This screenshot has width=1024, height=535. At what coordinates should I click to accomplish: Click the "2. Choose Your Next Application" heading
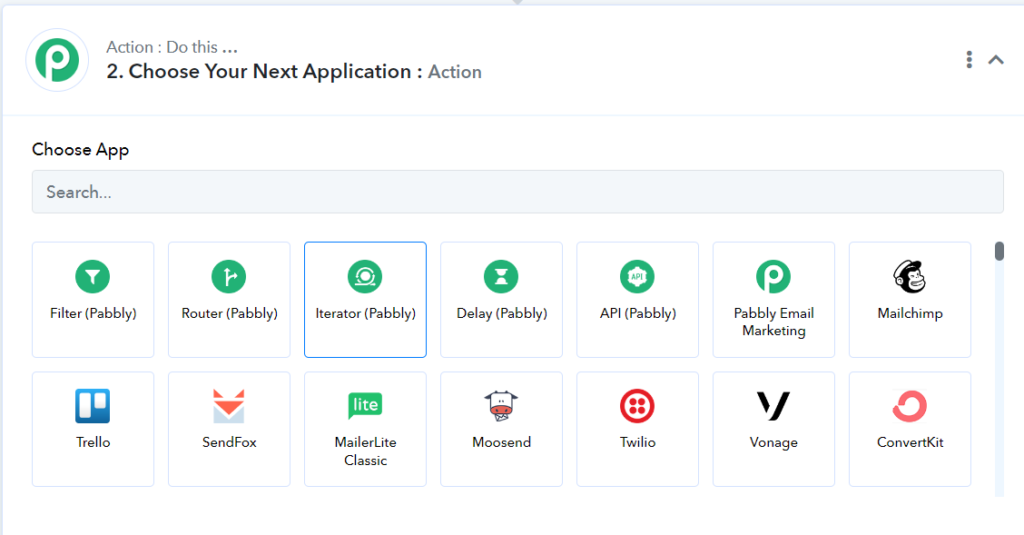pyautogui.click(x=264, y=71)
